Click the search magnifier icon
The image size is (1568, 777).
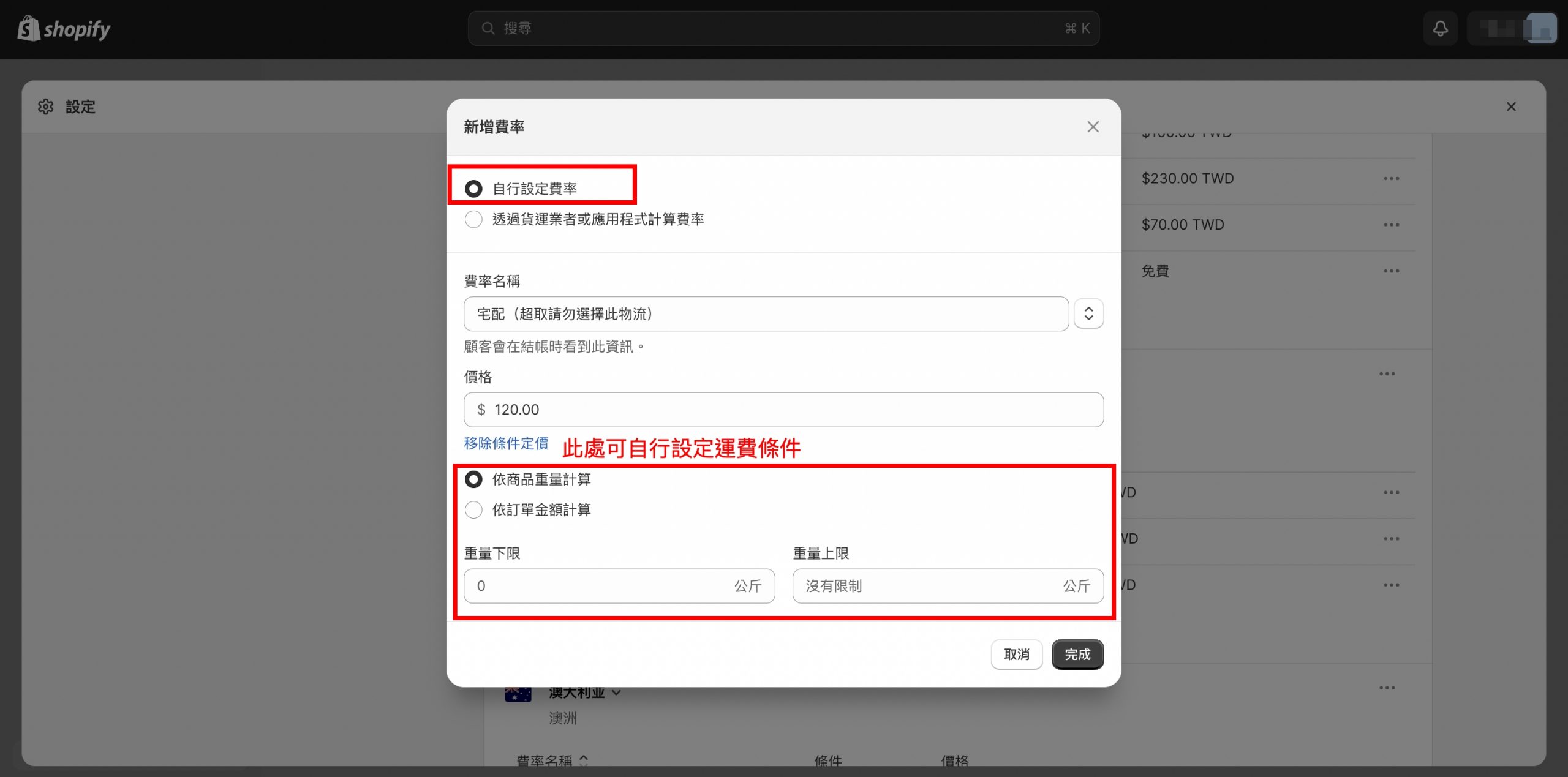pyautogui.click(x=488, y=28)
